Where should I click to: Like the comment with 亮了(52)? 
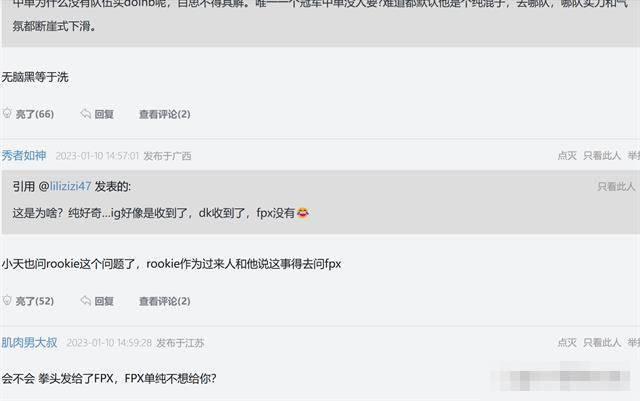tap(35, 301)
